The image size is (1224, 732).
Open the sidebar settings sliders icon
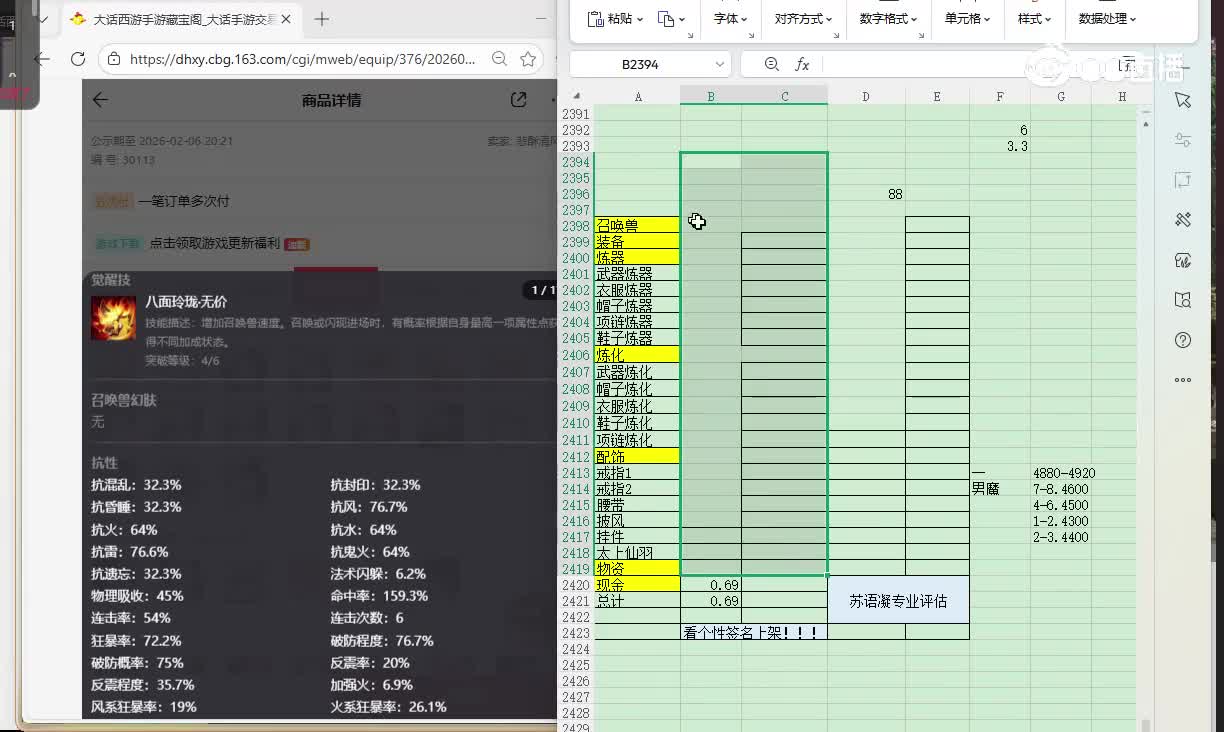coord(1183,140)
